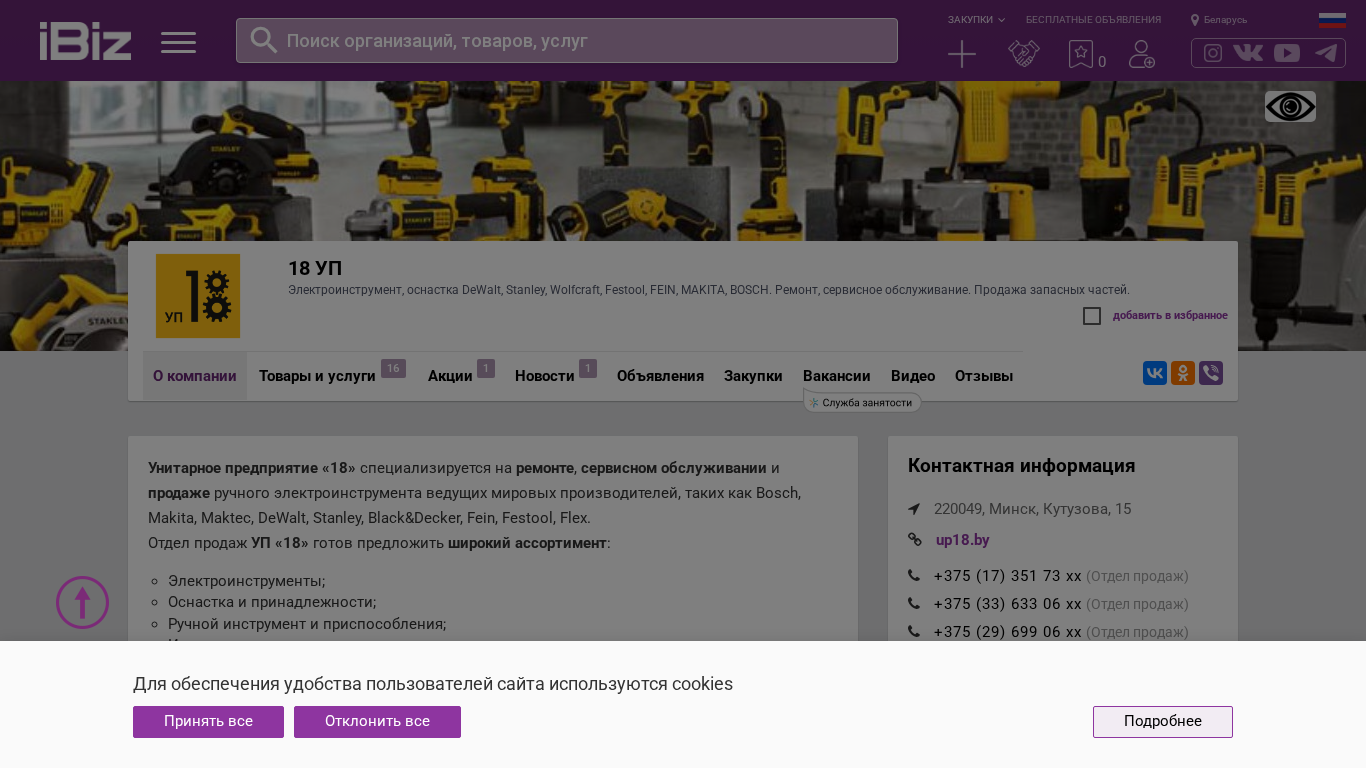
Task: Click the iBiz logo
Action: pos(85,41)
